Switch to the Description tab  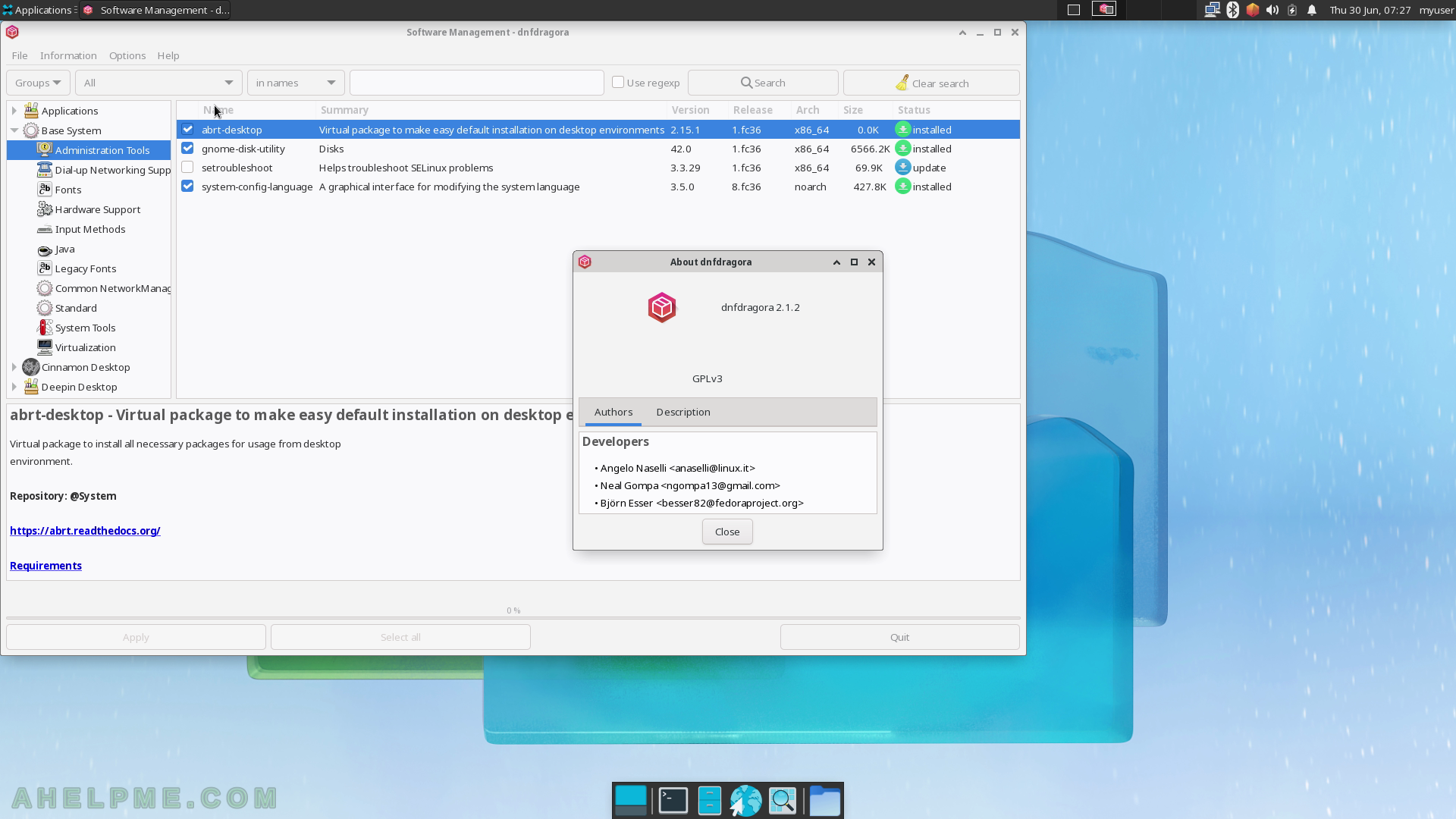[x=683, y=412]
